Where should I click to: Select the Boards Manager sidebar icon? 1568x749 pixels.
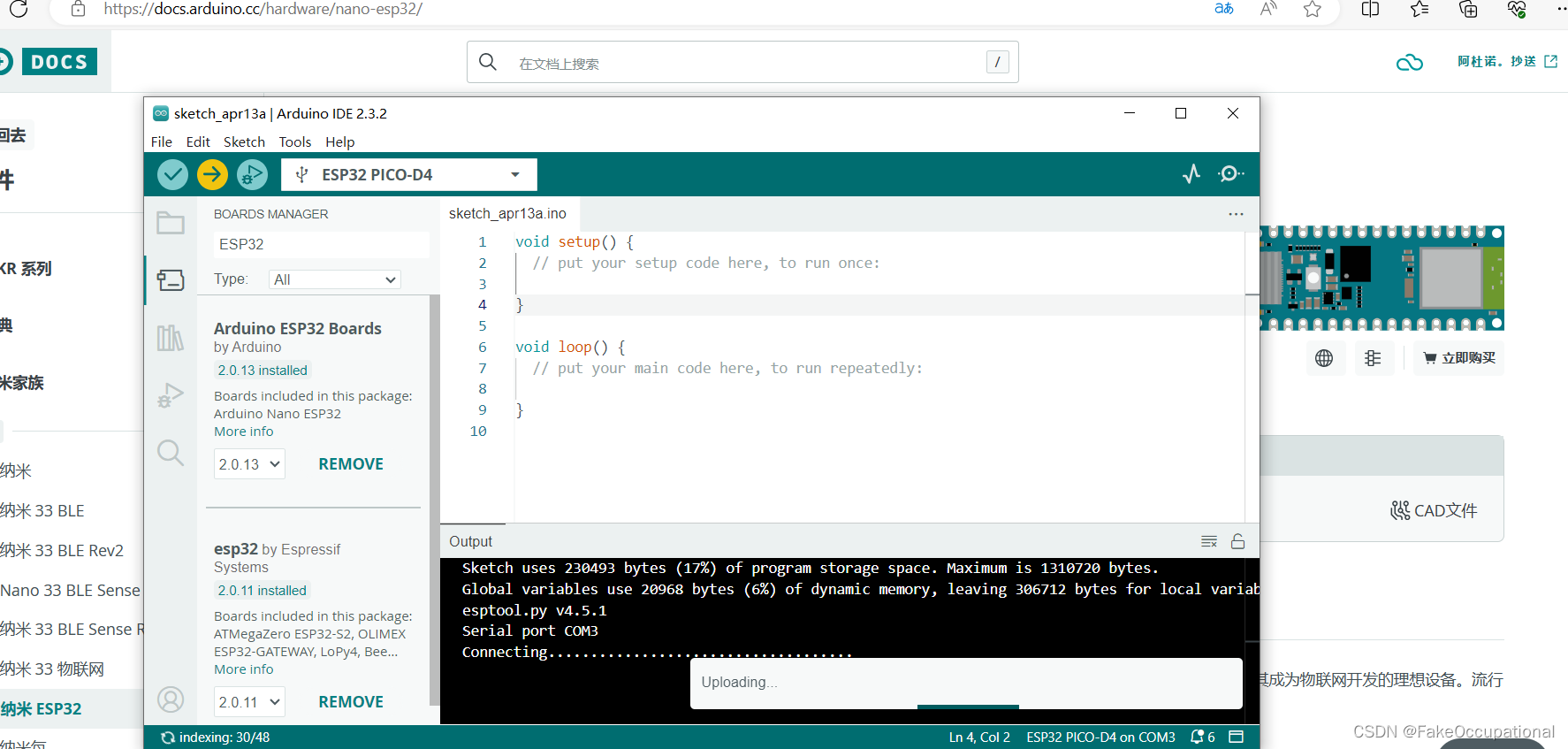point(171,280)
